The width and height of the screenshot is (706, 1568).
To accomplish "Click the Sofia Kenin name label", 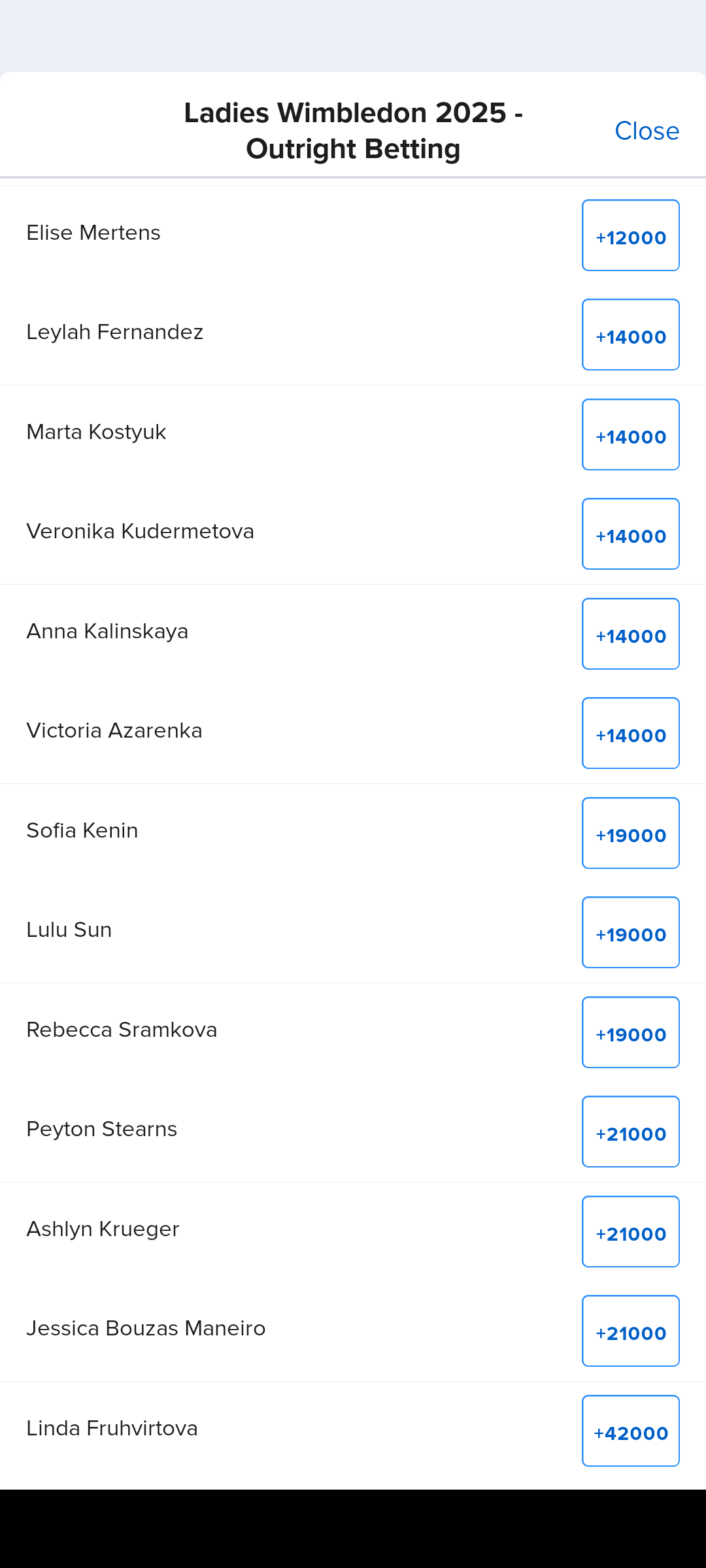I will (82, 830).
